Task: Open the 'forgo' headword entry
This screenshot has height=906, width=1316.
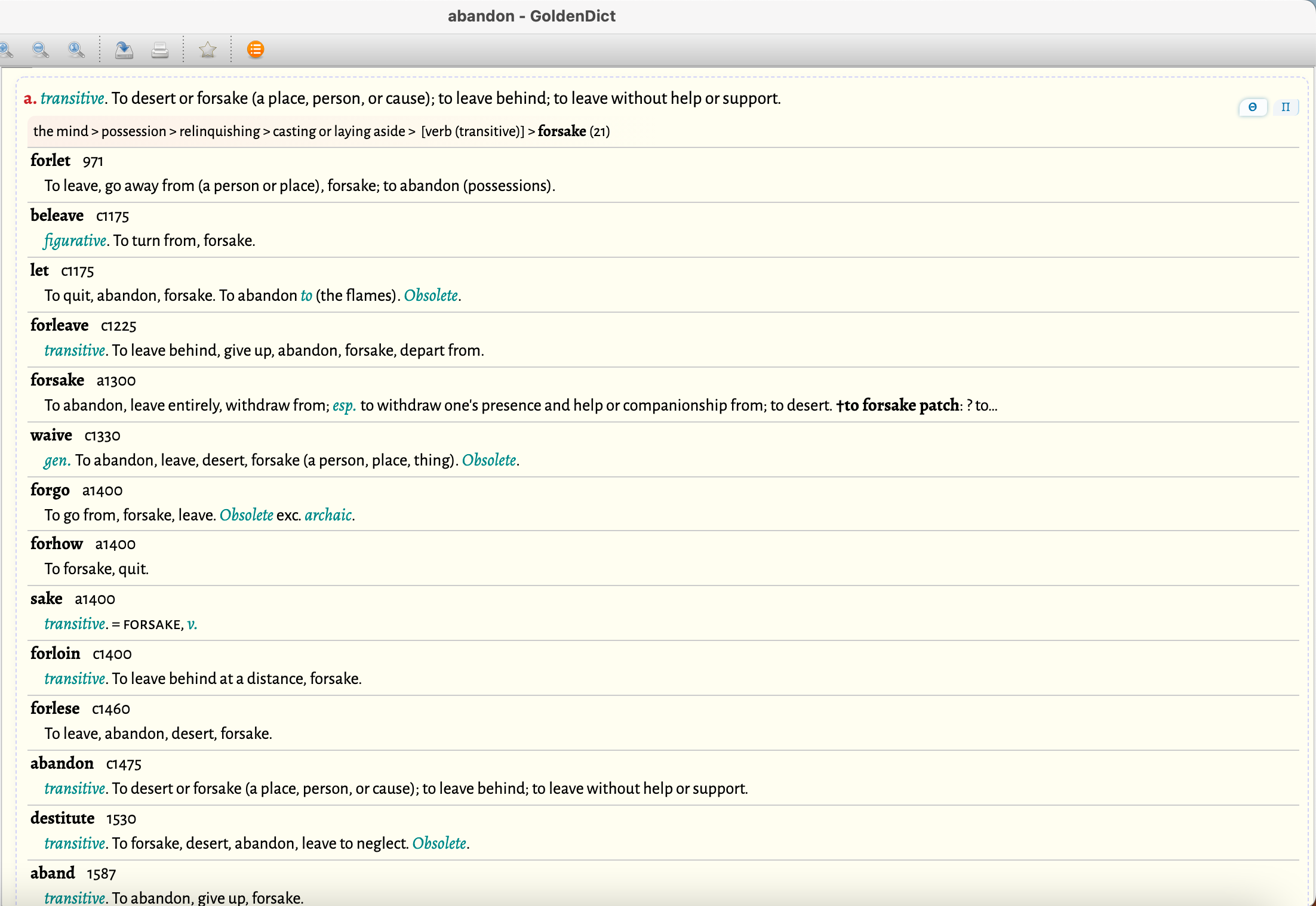Action: tap(50, 490)
